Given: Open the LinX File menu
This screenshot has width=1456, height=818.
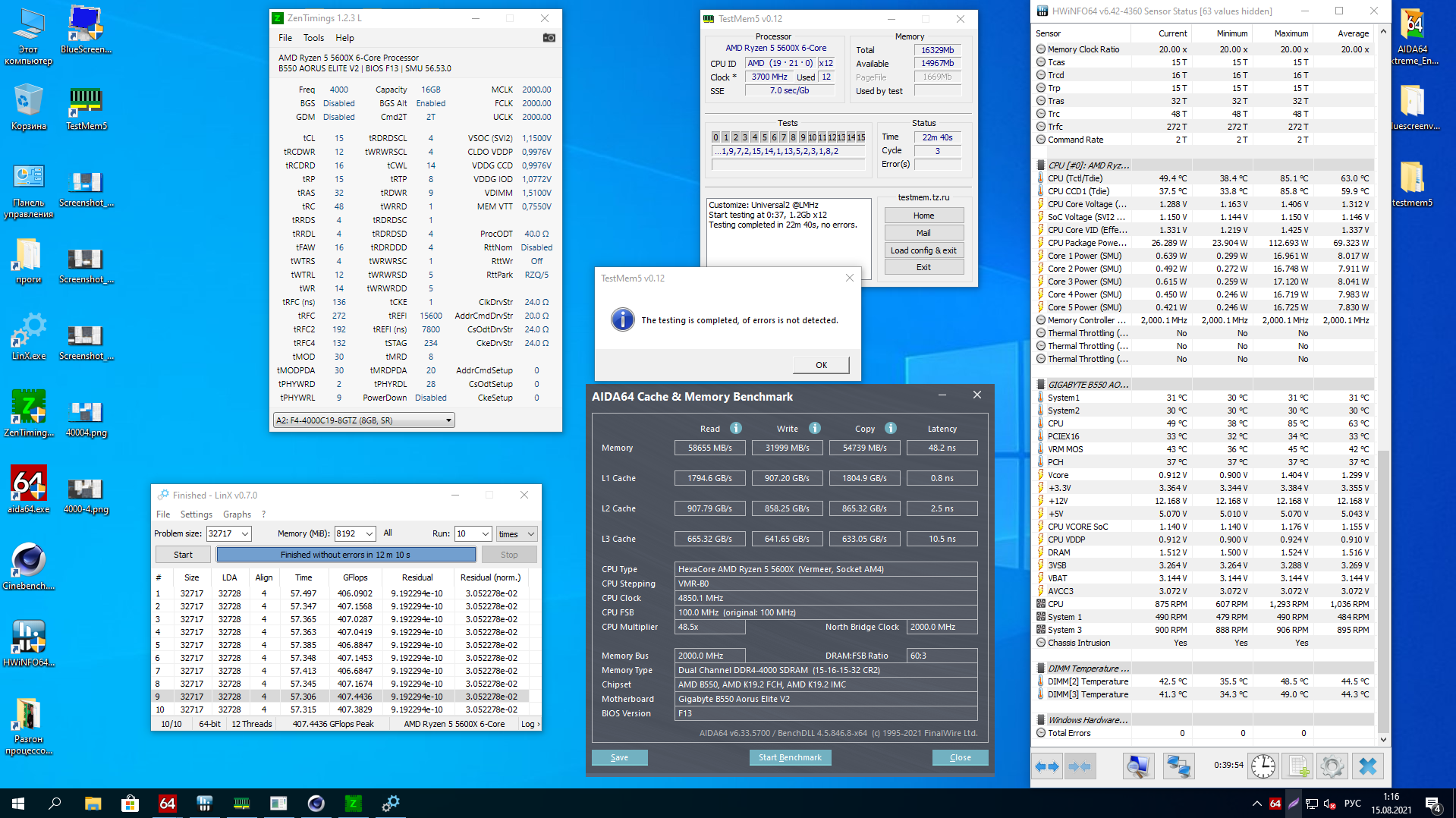Looking at the screenshot, I should tap(163, 514).
